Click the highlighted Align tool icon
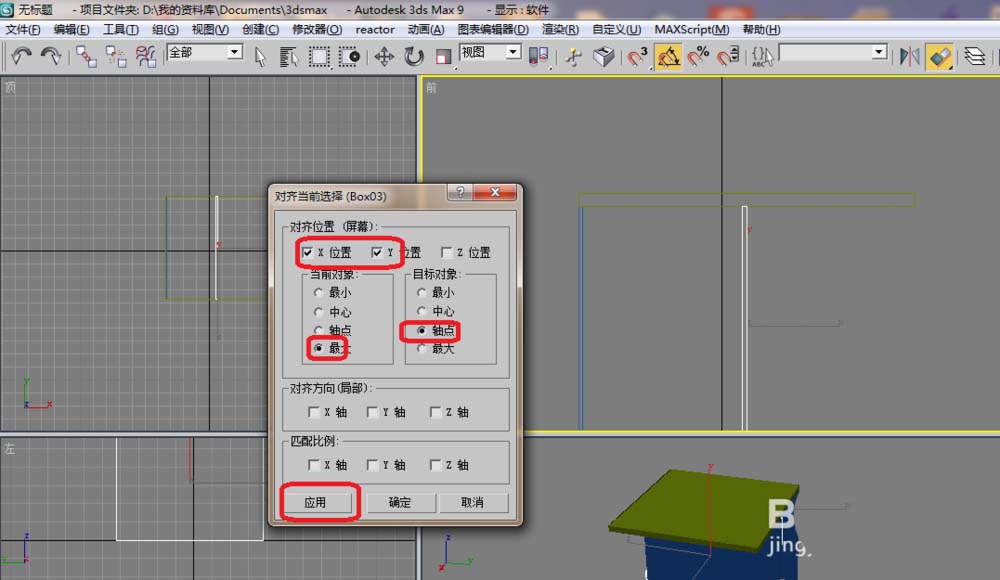 [x=940, y=56]
